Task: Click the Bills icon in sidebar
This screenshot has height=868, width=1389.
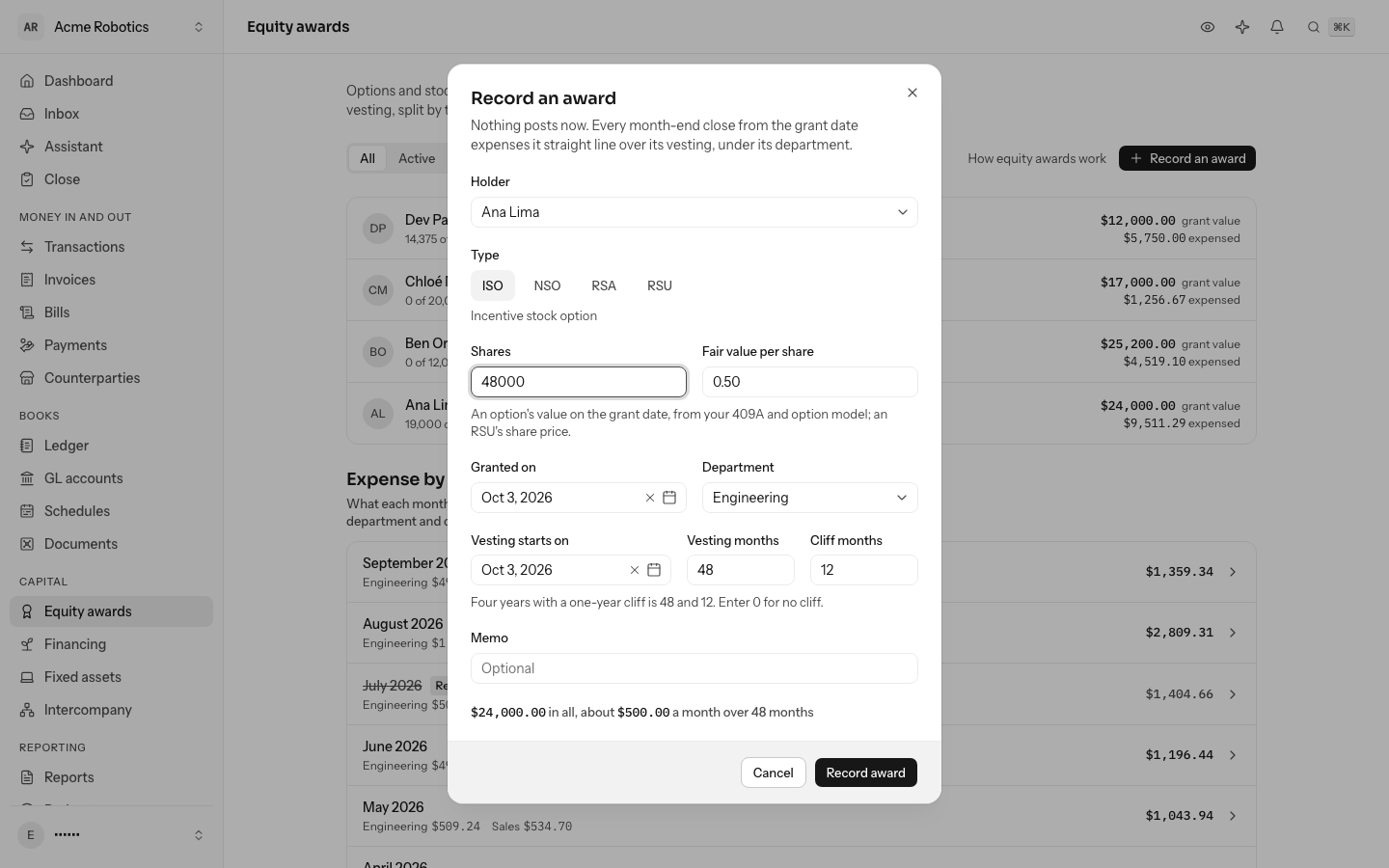Action: (x=27, y=312)
